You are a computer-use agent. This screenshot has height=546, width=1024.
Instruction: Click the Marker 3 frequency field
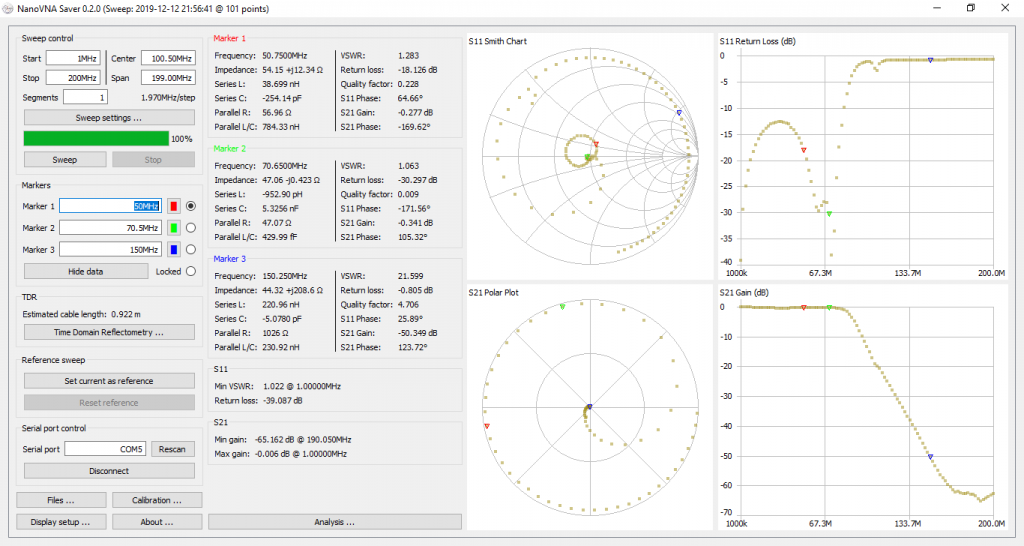pos(110,249)
